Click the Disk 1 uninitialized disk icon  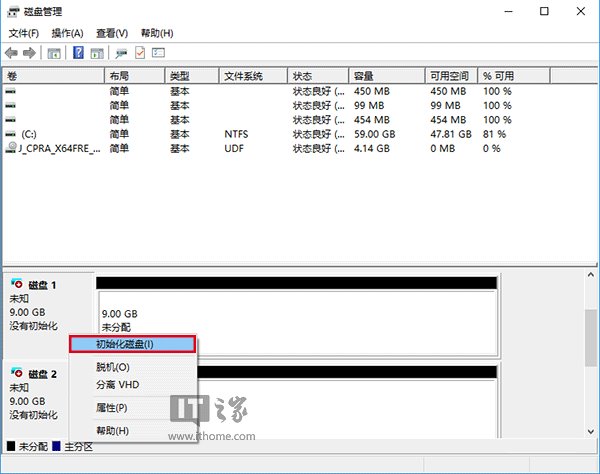(15, 285)
